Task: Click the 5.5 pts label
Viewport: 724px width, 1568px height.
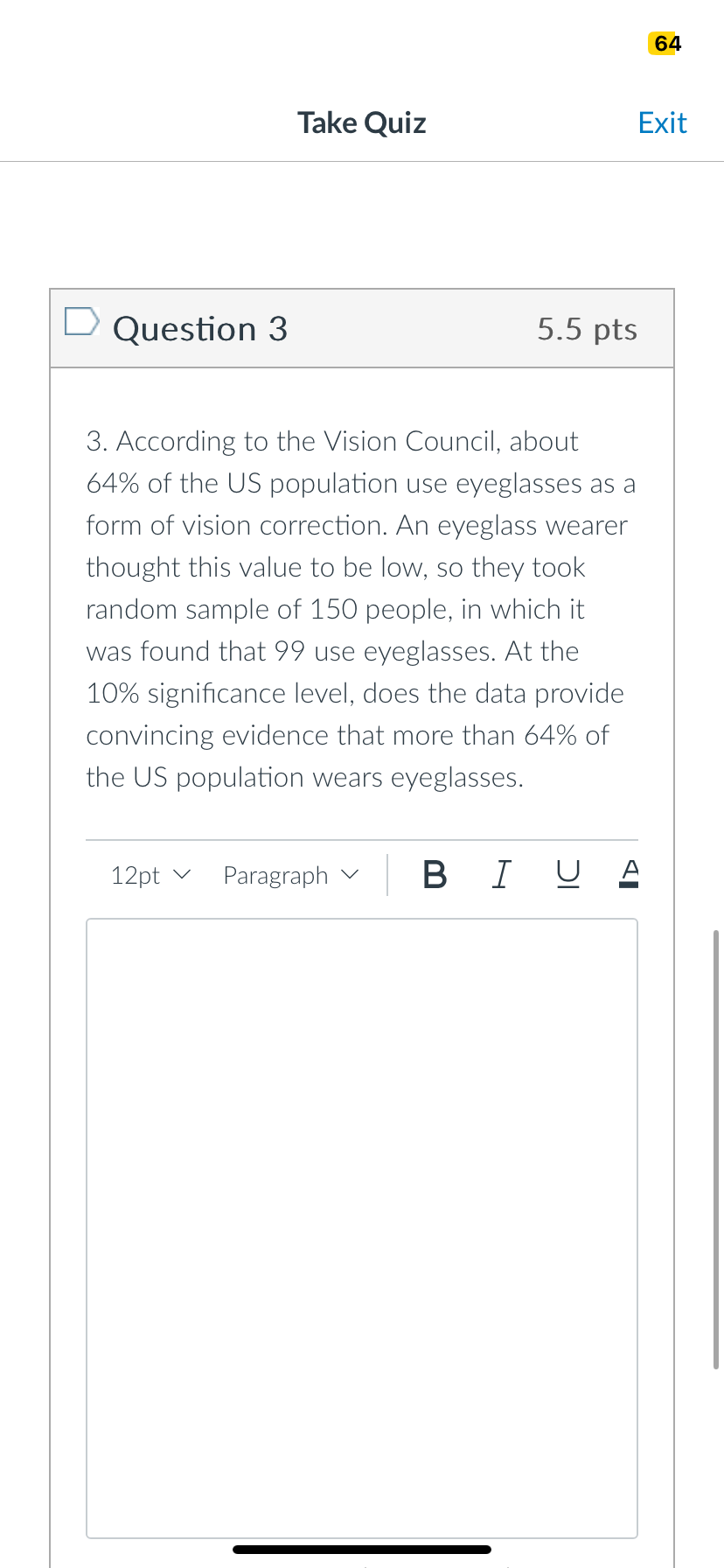Action: coord(586,330)
